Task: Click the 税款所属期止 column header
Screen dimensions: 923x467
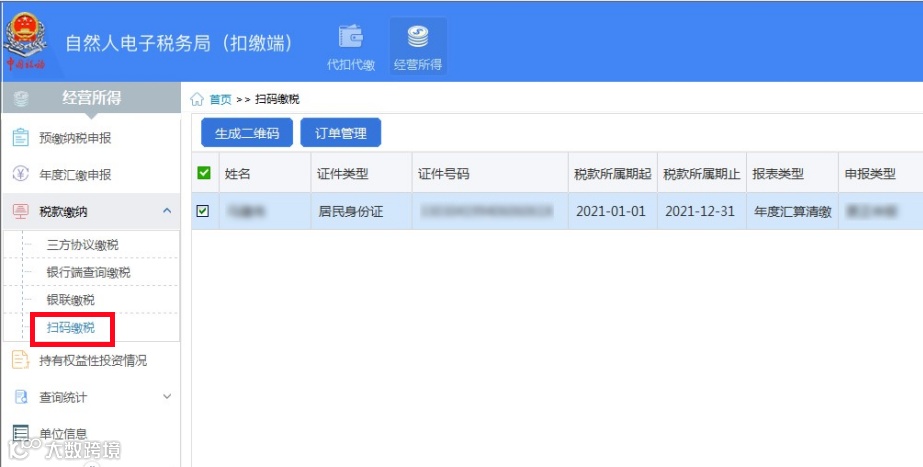Action: pyautogui.click(x=702, y=174)
